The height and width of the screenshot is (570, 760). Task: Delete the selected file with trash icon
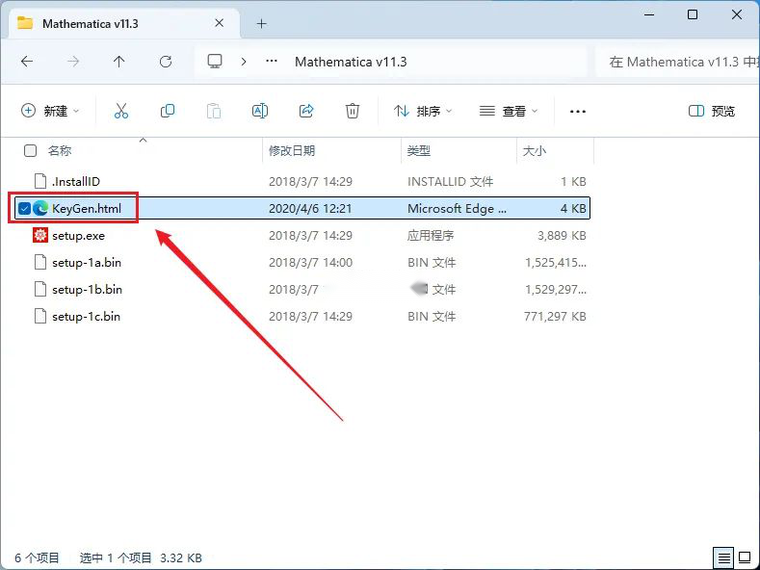pyautogui.click(x=352, y=111)
